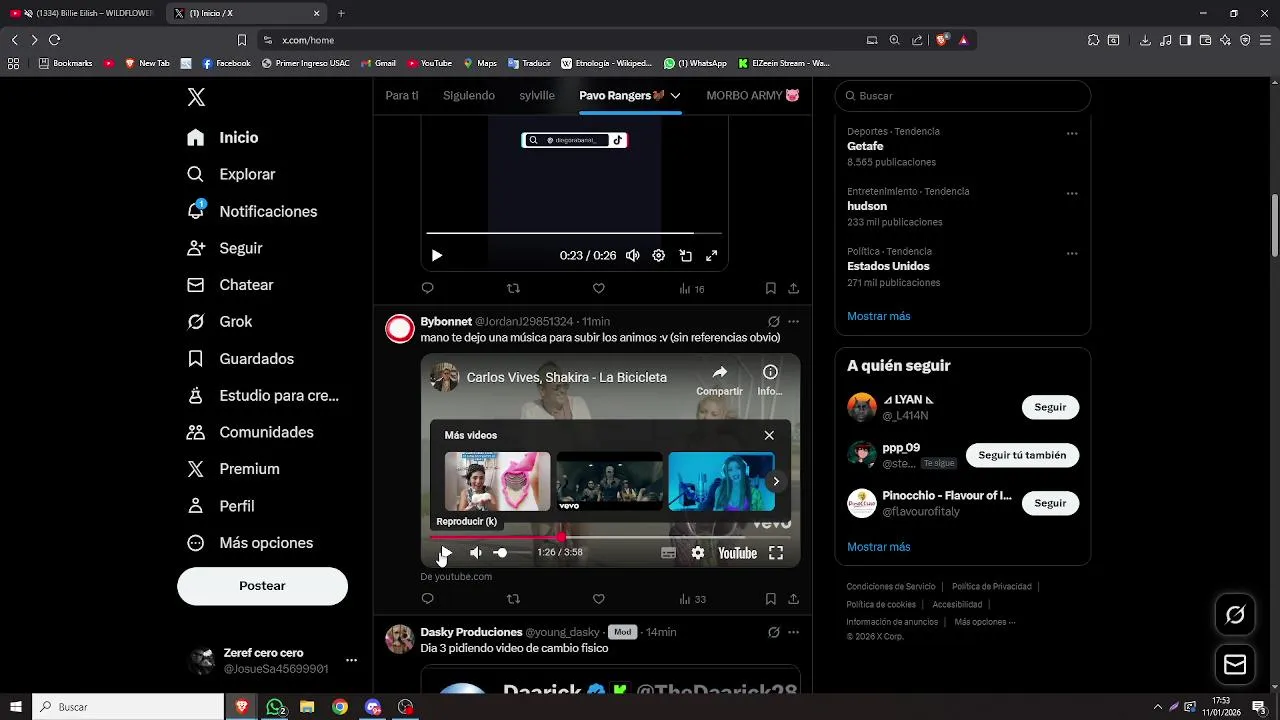
Task: Open floating Grok button at right
Action: (1235, 615)
